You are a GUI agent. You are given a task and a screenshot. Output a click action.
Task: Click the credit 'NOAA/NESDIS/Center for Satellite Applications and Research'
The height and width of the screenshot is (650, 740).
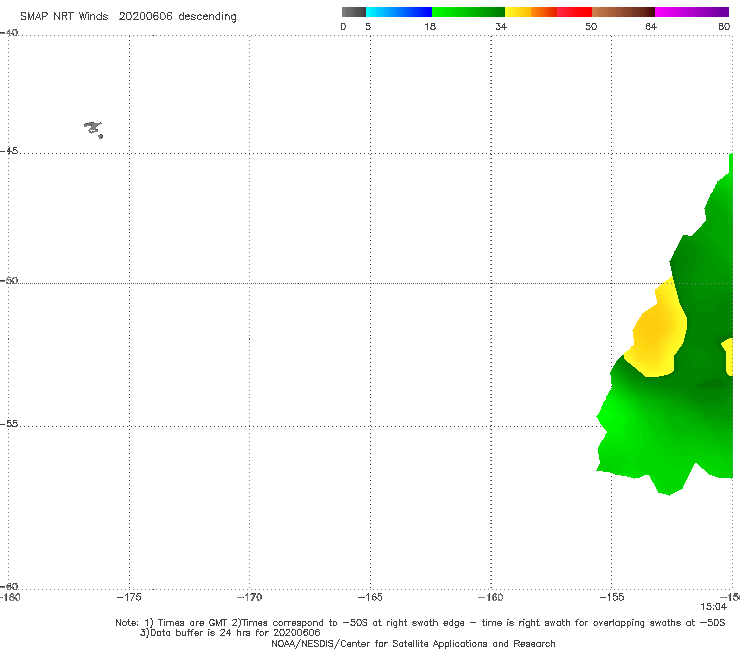(413, 644)
